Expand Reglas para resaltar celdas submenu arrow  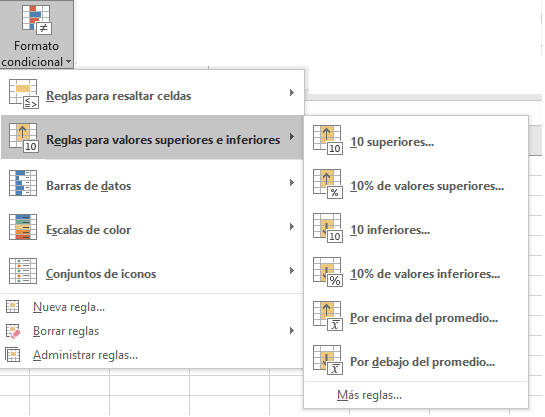click(292, 92)
